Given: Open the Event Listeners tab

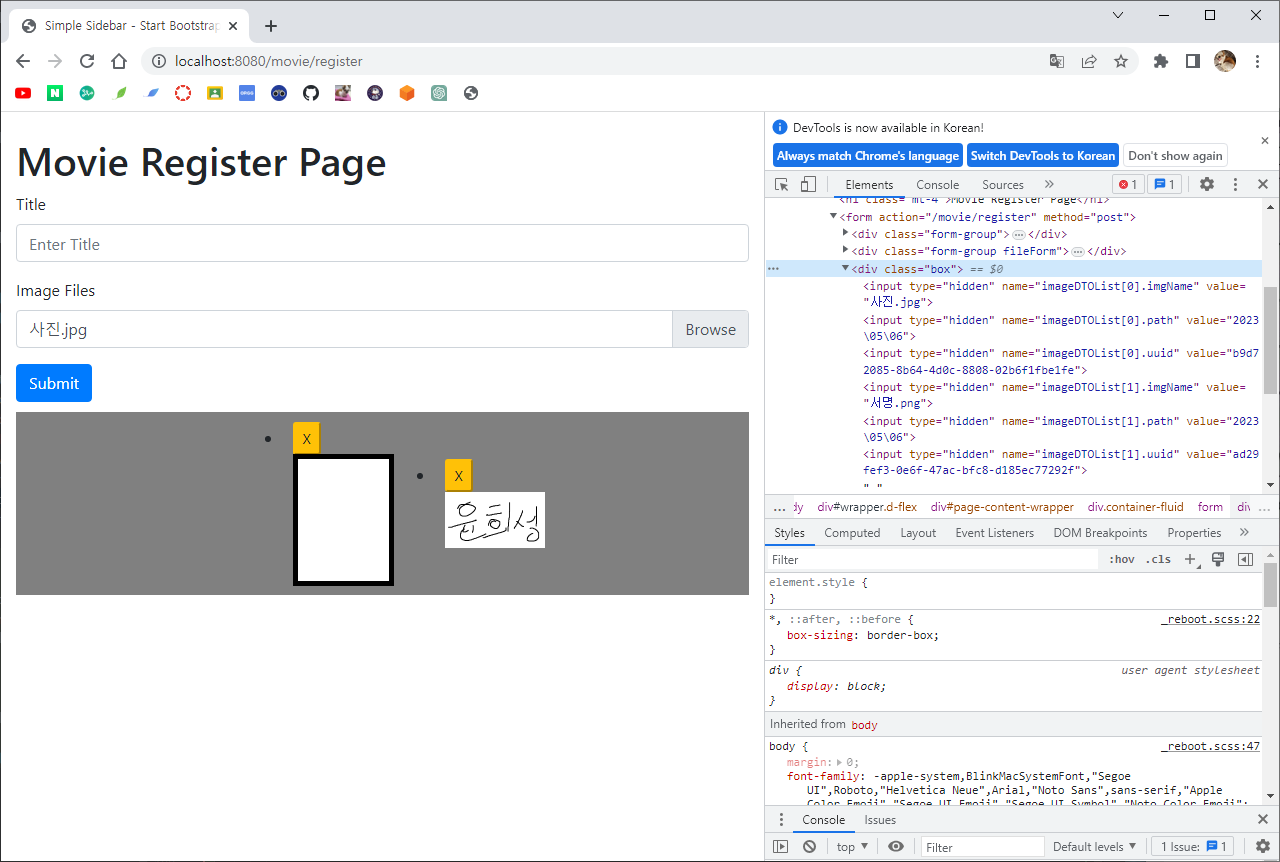Looking at the screenshot, I should [x=996, y=533].
